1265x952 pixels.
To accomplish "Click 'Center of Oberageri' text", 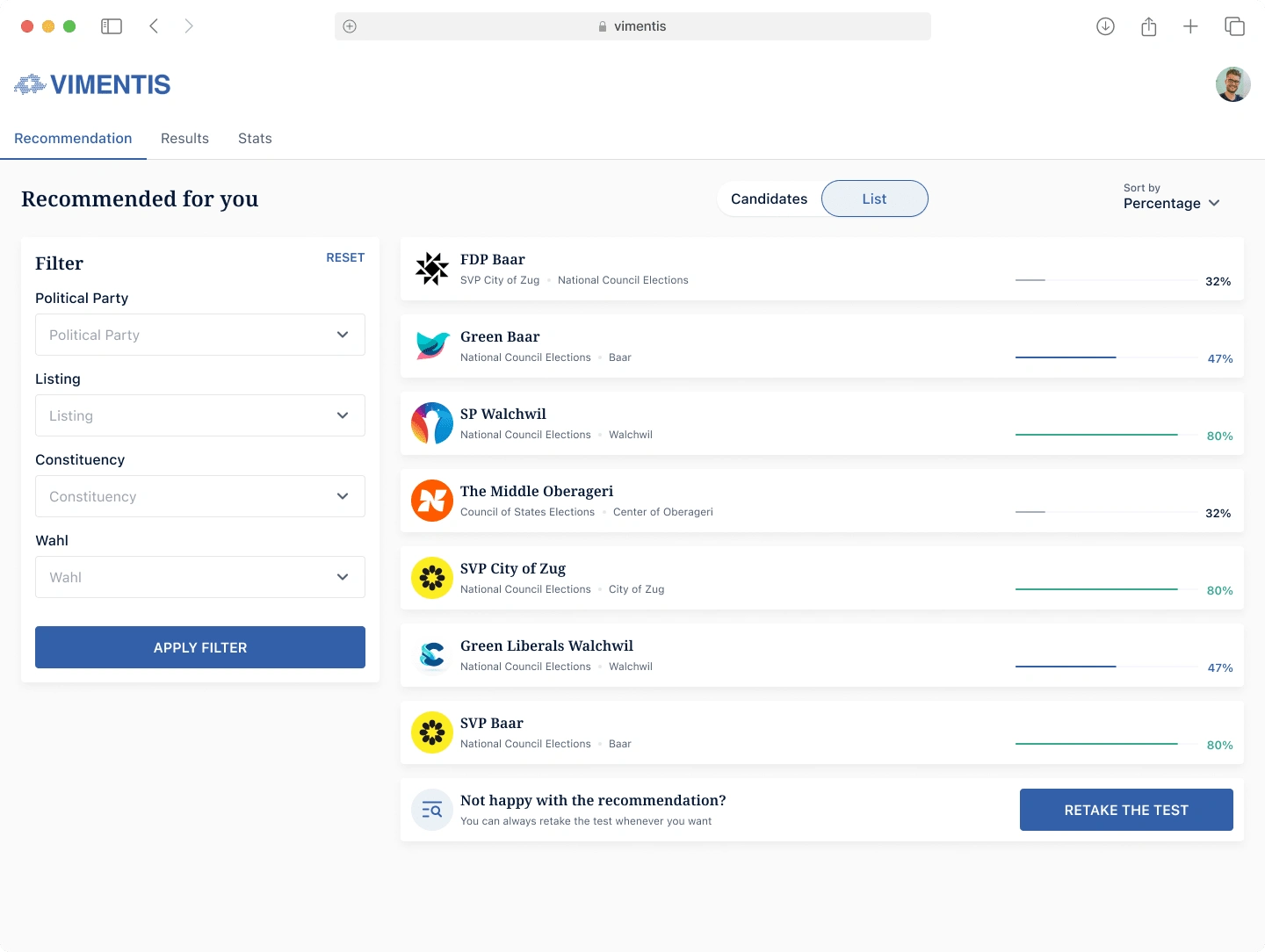I will [x=663, y=512].
